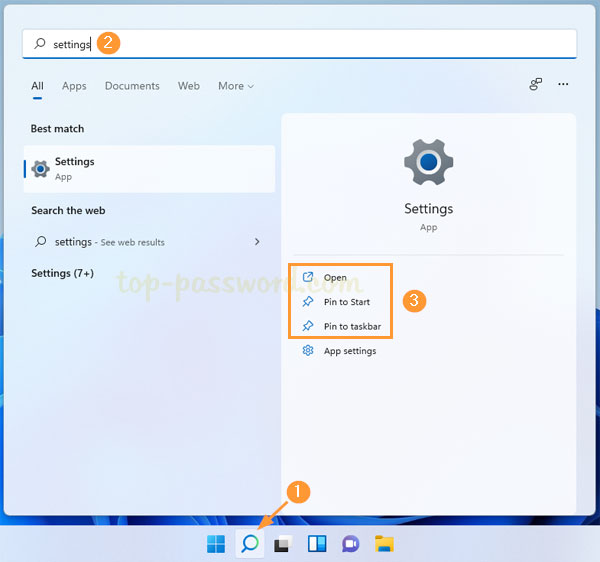Click the search options share icon
The image size is (600, 562).
point(536,85)
